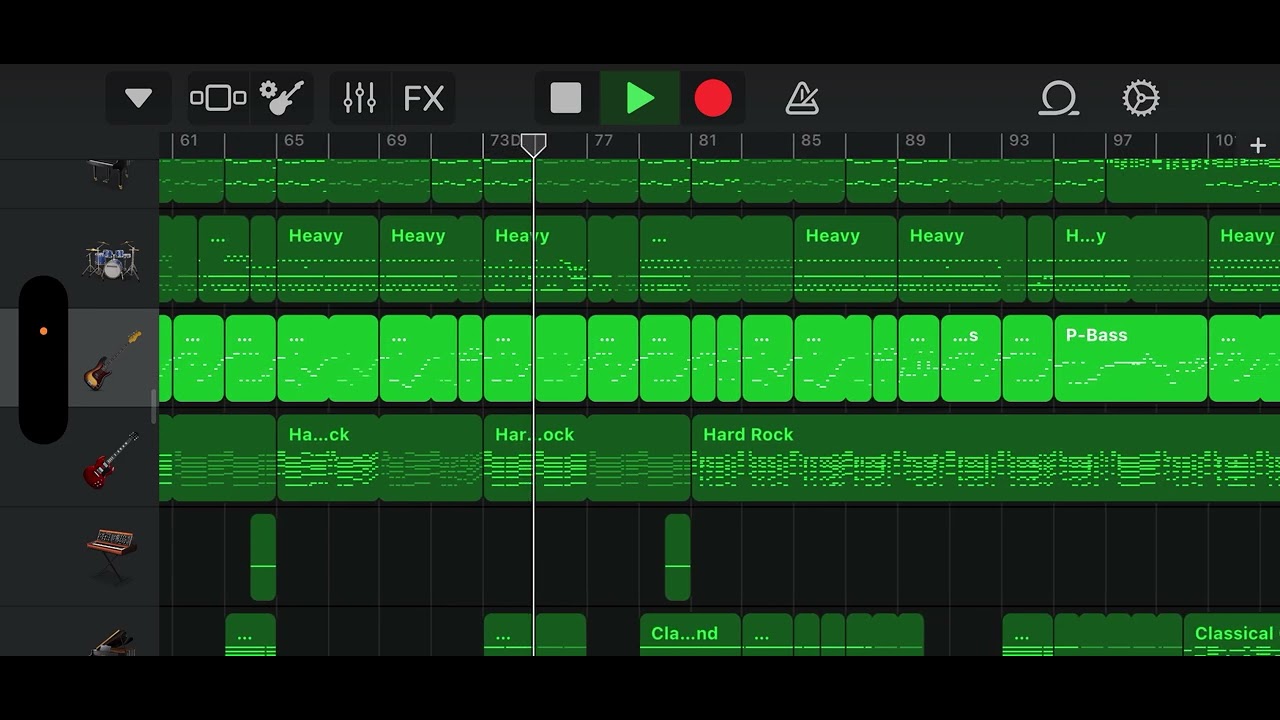
Task: Select the Har...ock guitar region
Action: 535,458
